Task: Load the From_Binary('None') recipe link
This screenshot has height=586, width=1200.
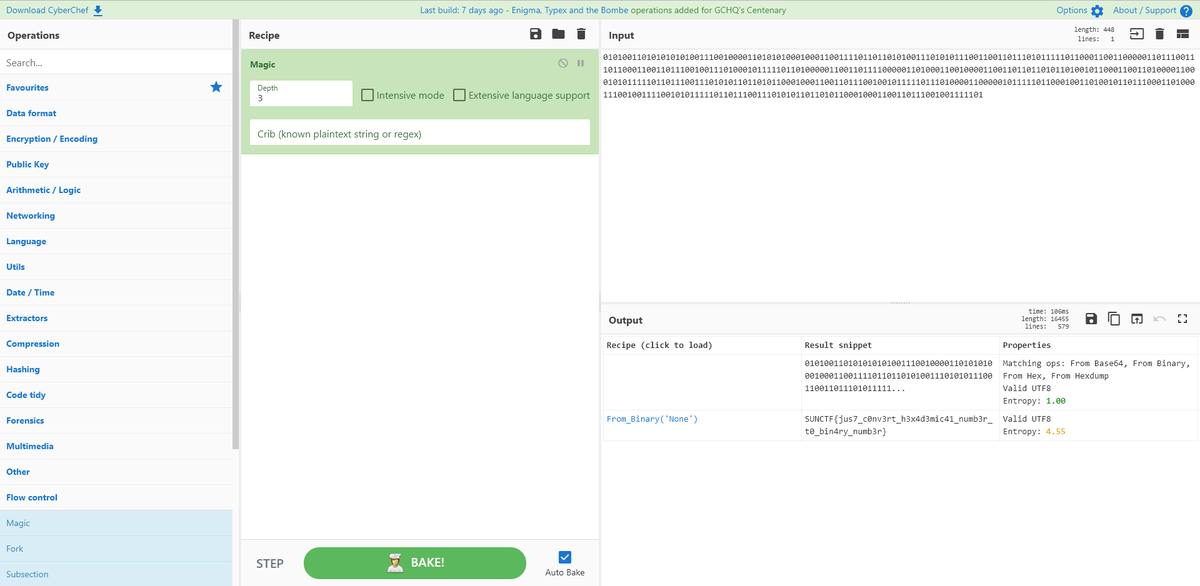Action: pos(652,418)
